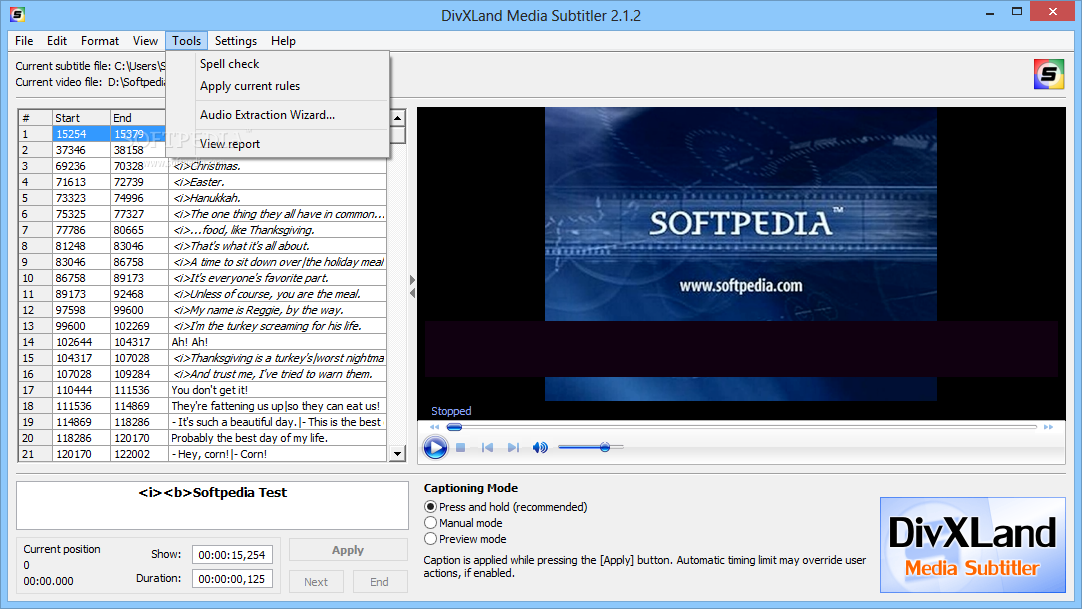Click the DivXLand S logo top right

[x=1048, y=74]
